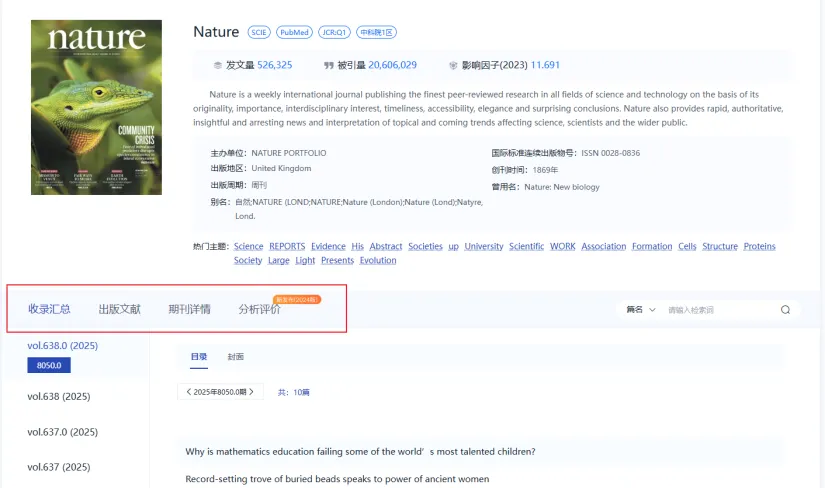
Task: Open the Light topic link
Action: click(305, 261)
